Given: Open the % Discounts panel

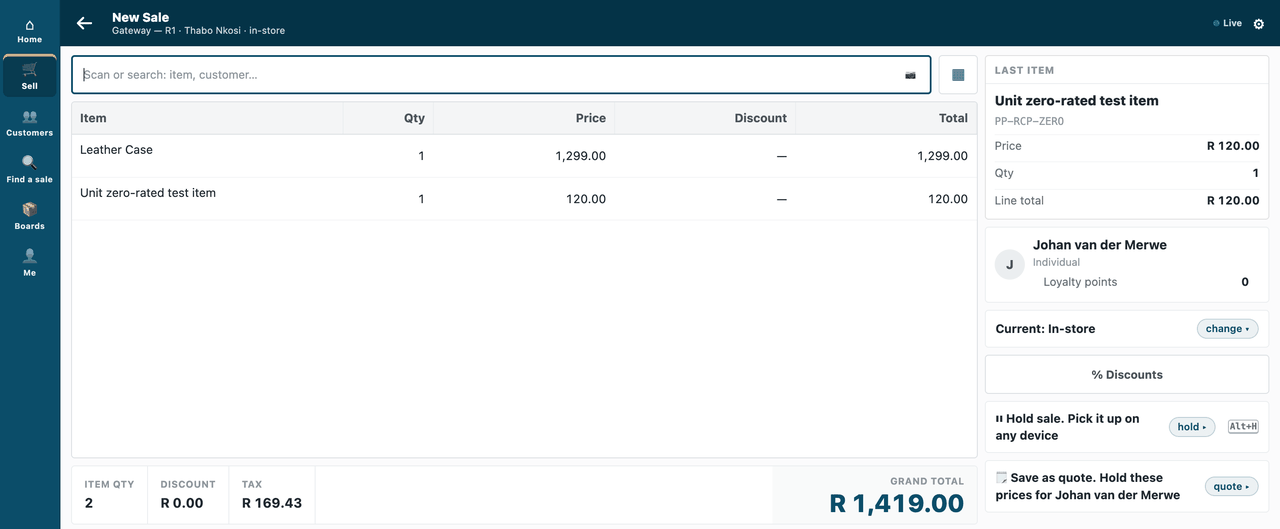Looking at the screenshot, I should coord(1127,375).
